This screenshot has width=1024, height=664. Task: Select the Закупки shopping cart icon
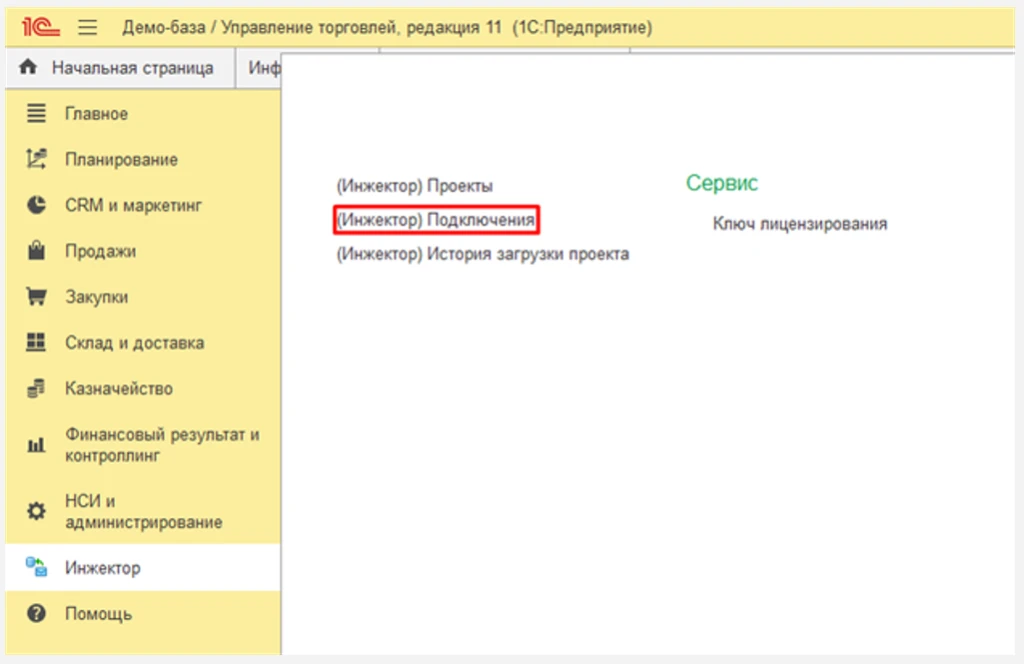(x=36, y=297)
